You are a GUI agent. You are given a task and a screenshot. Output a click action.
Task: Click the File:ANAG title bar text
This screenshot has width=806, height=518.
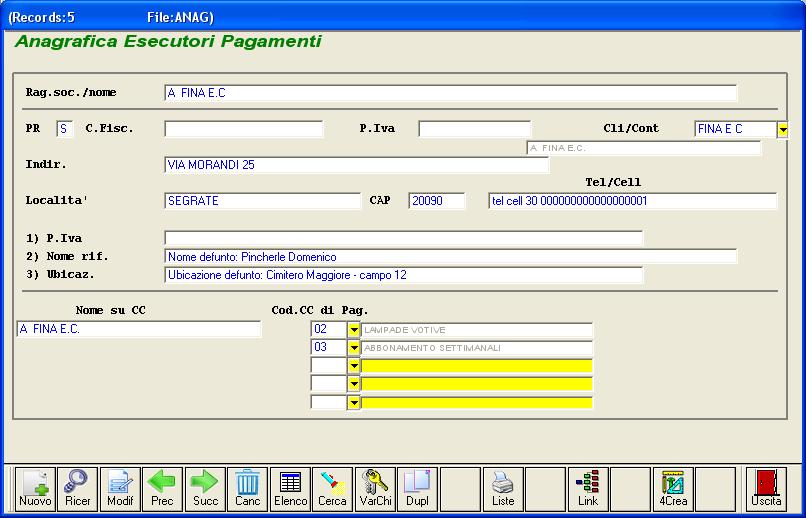coord(180,17)
